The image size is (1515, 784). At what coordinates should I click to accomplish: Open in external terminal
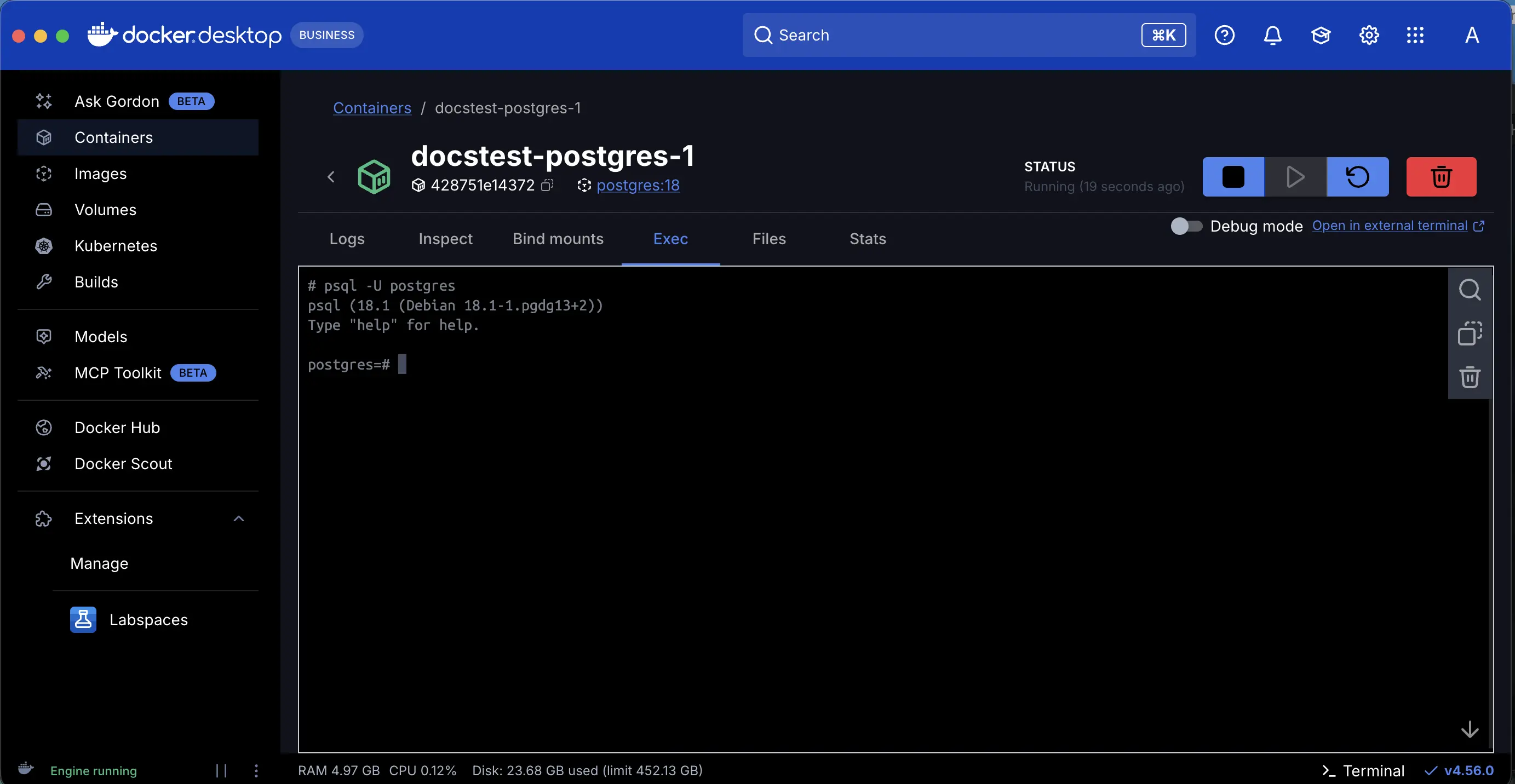click(1392, 226)
